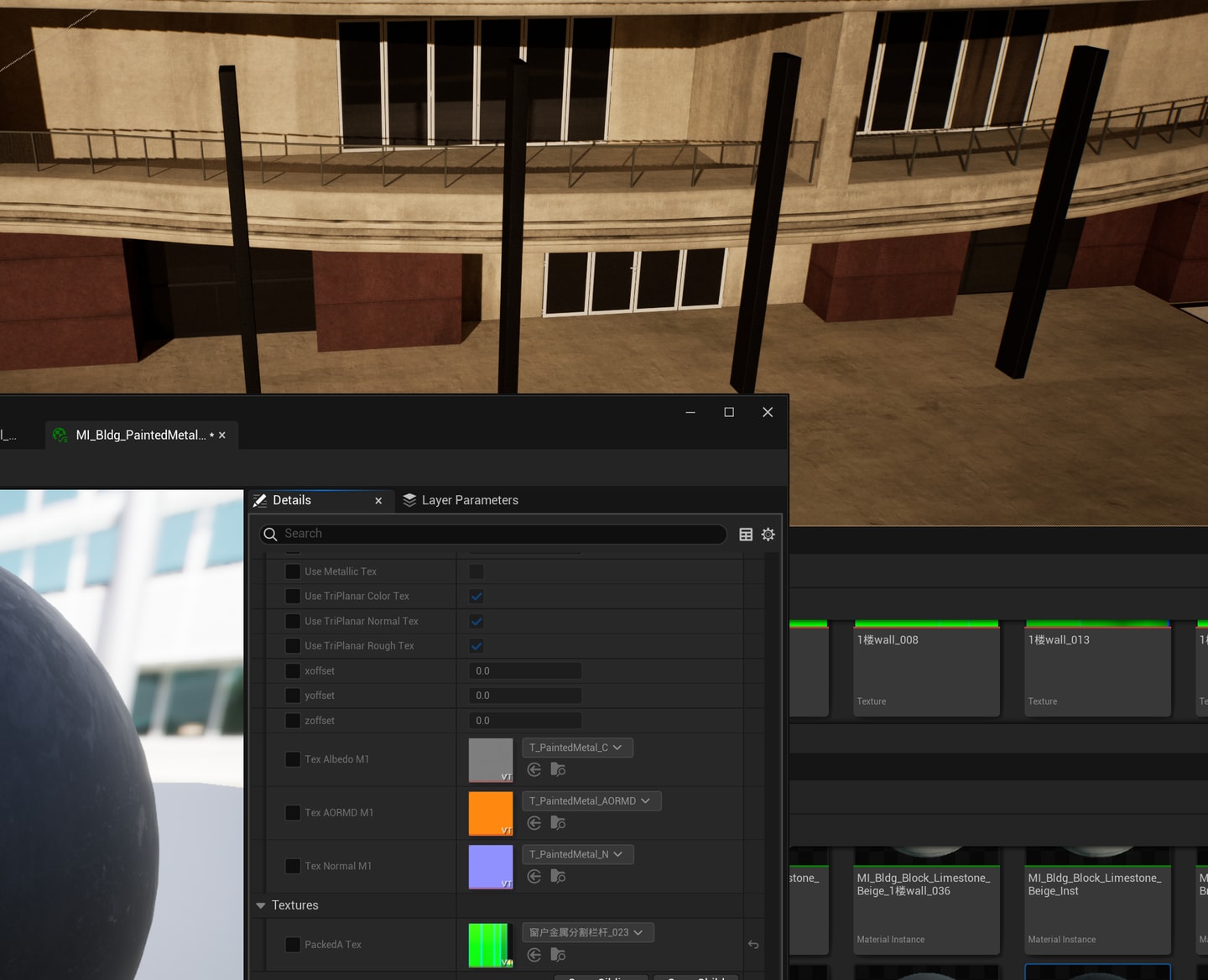The height and width of the screenshot is (980, 1208).
Task: Enable override for PackedA Tex
Action: click(293, 945)
